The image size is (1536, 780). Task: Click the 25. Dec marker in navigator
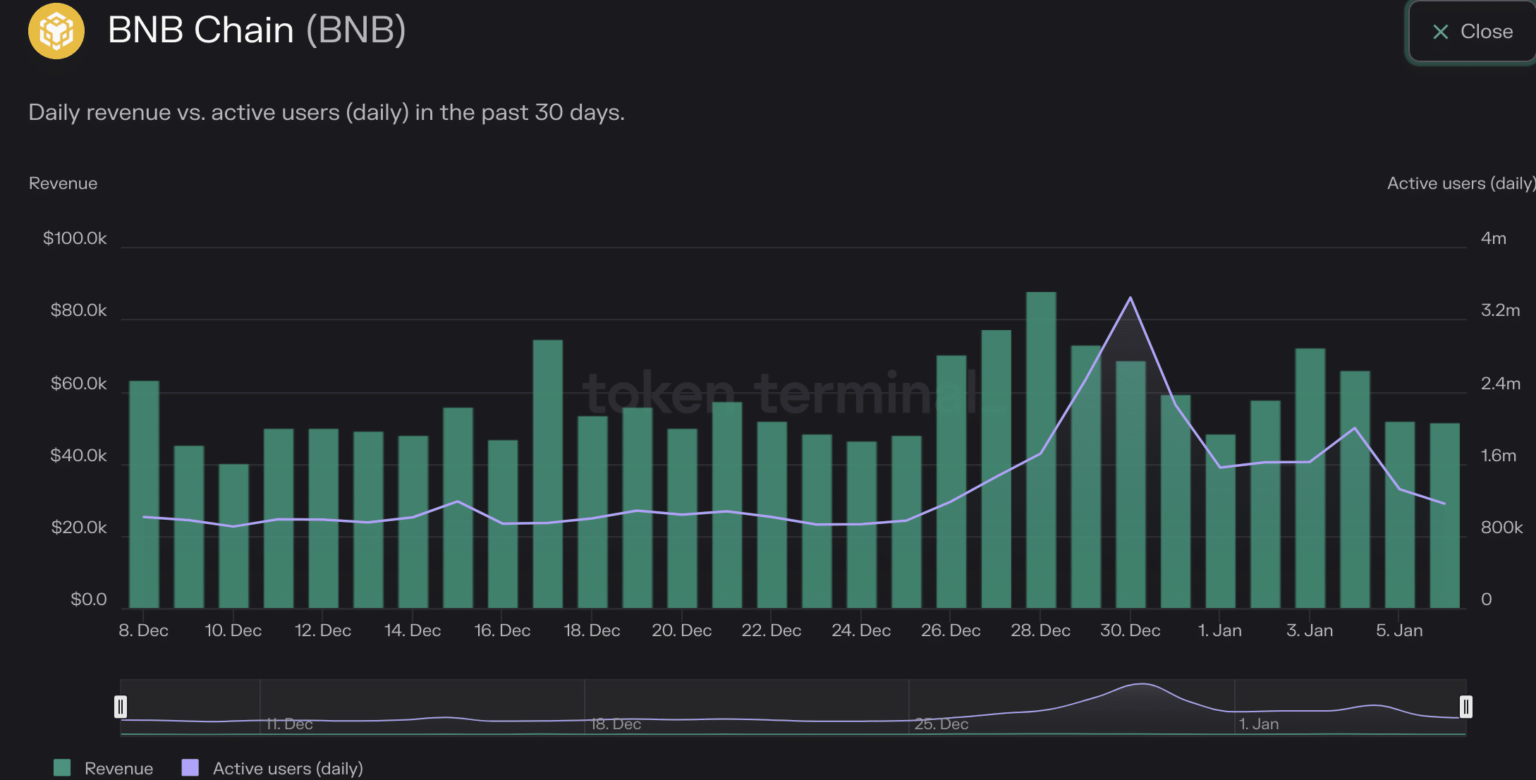[x=941, y=724]
